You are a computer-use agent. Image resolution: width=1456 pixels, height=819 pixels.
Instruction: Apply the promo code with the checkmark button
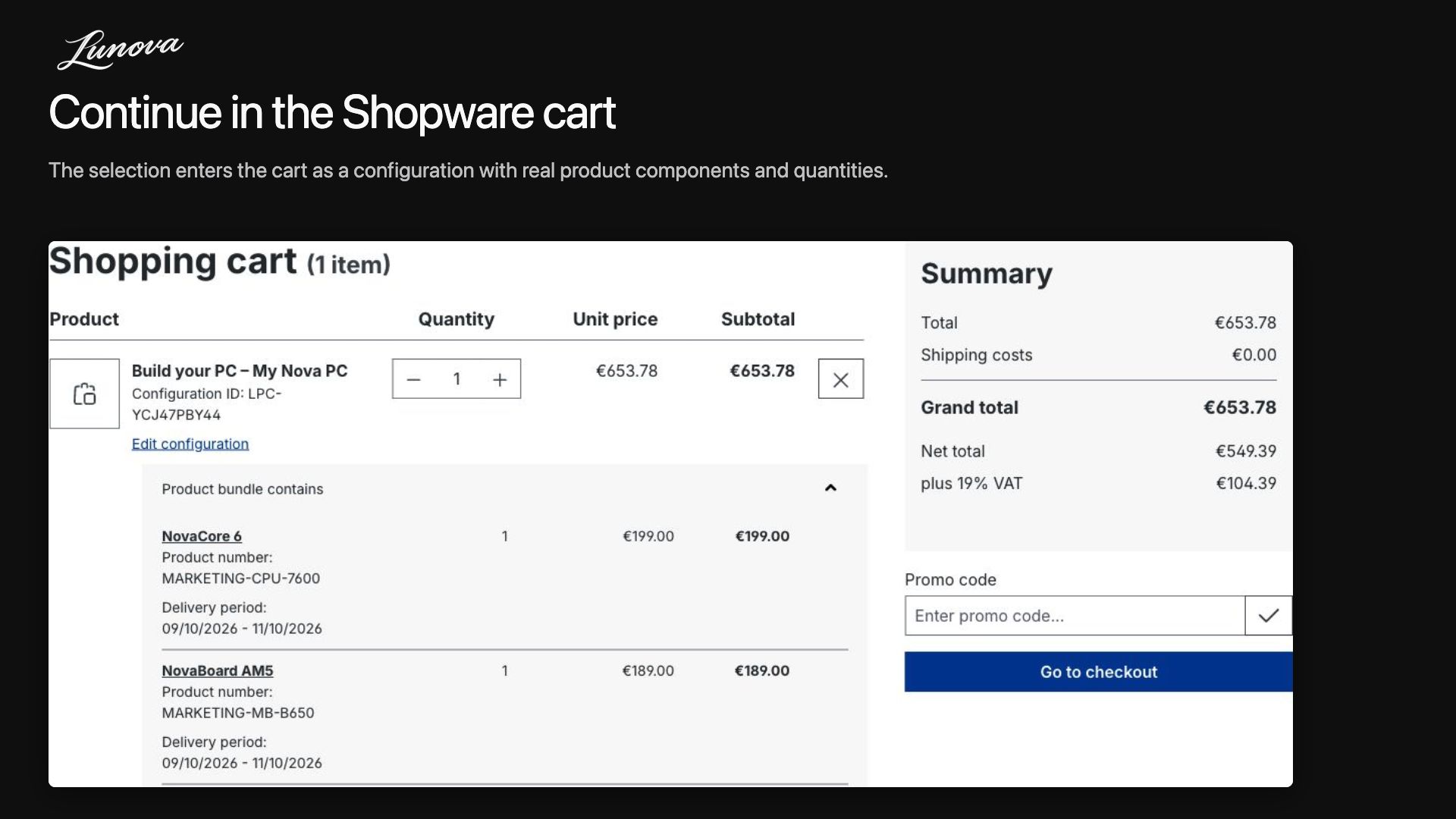(x=1269, y=616)
